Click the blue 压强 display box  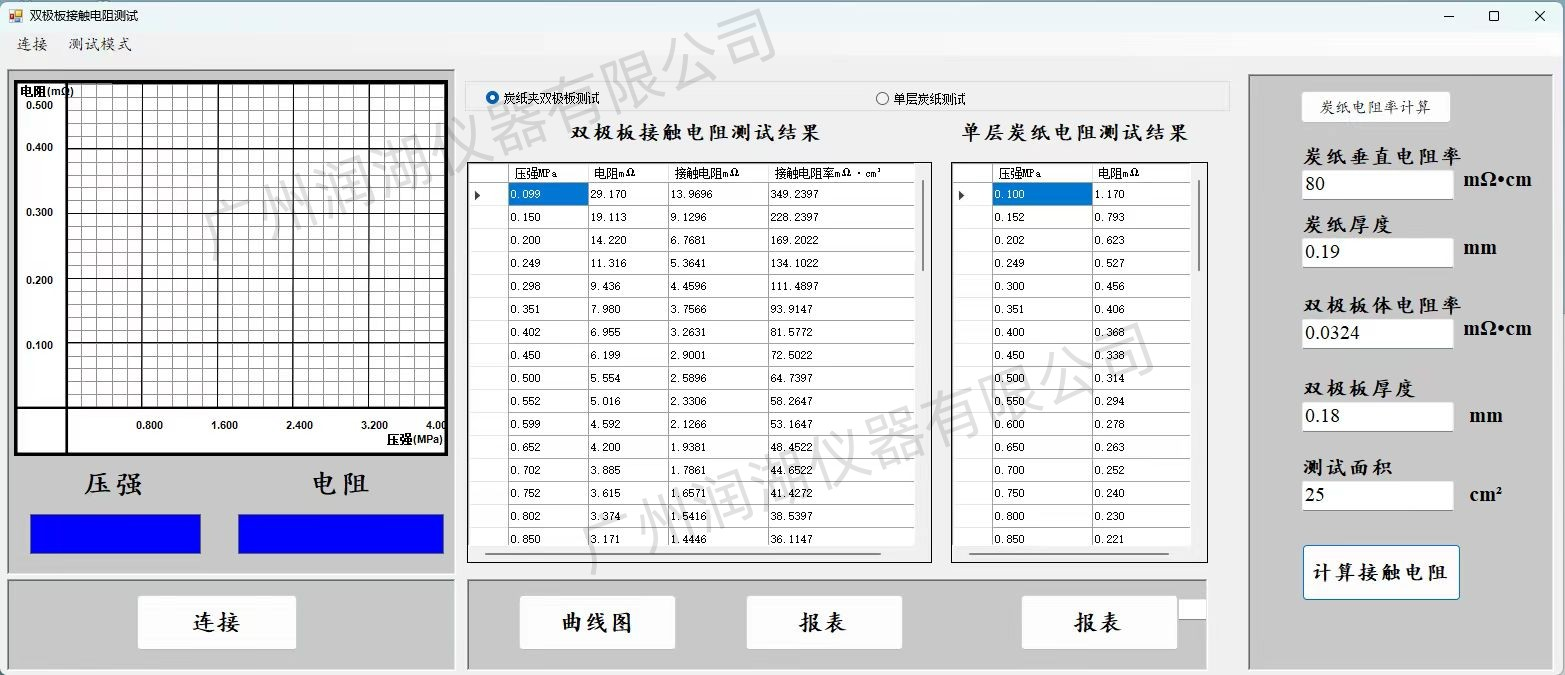pos(115,533)
